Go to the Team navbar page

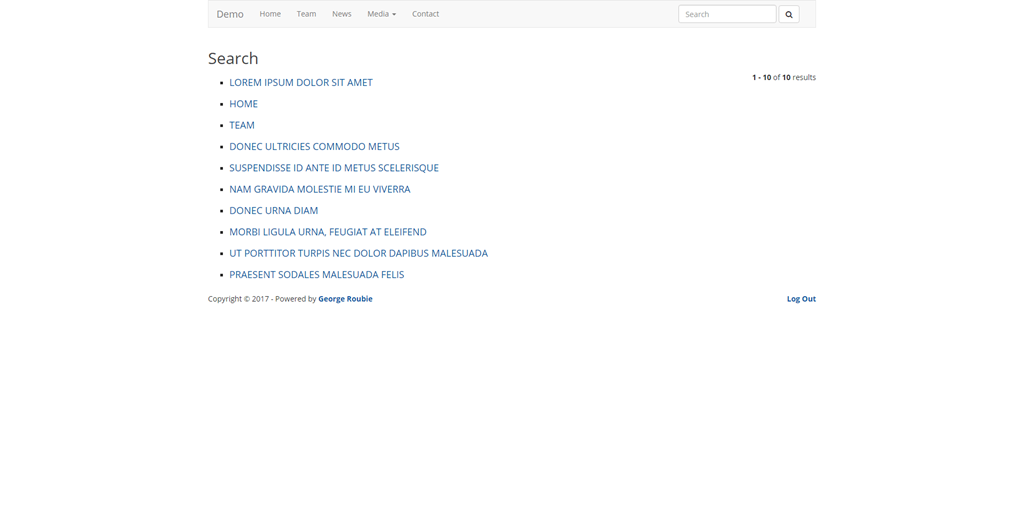pos(306,14)
